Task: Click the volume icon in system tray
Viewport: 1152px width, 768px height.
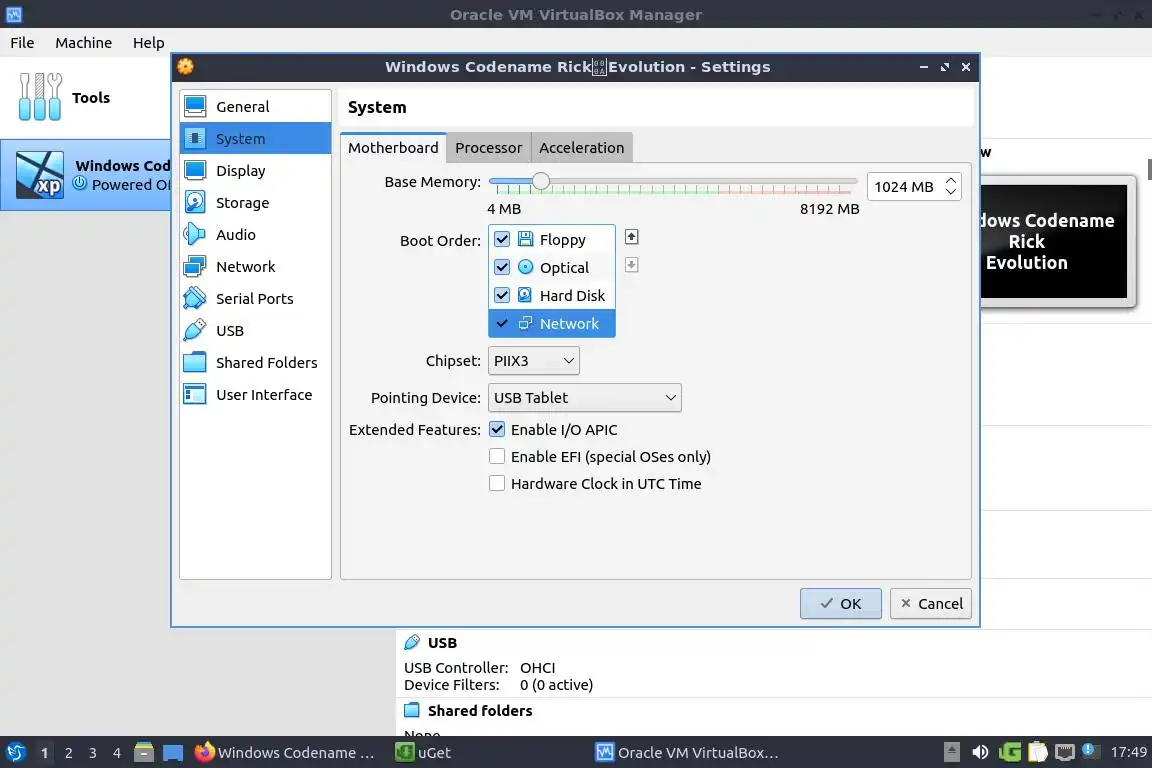Action: (979, 752)
